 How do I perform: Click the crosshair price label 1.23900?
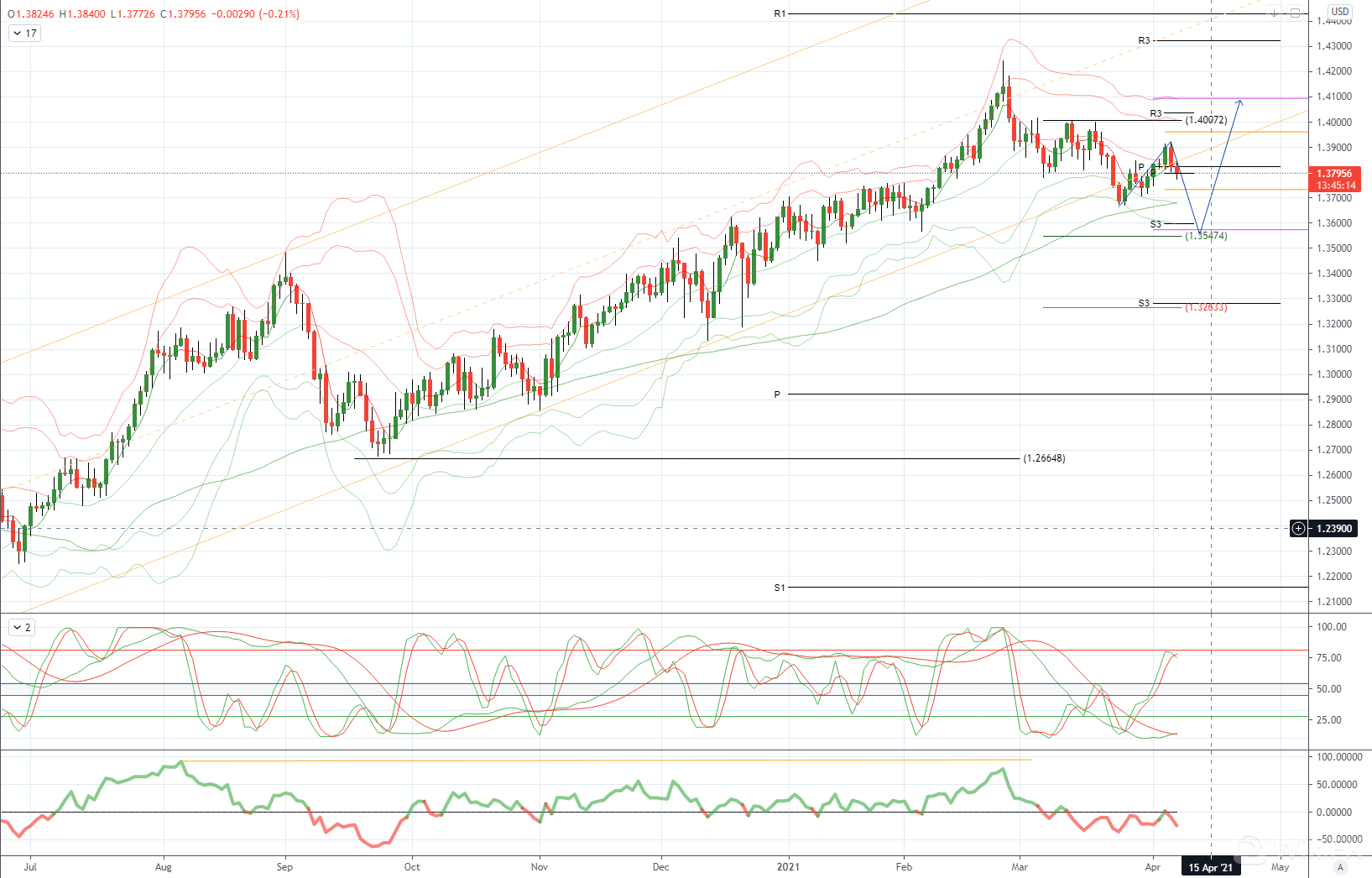point(1334,529)
